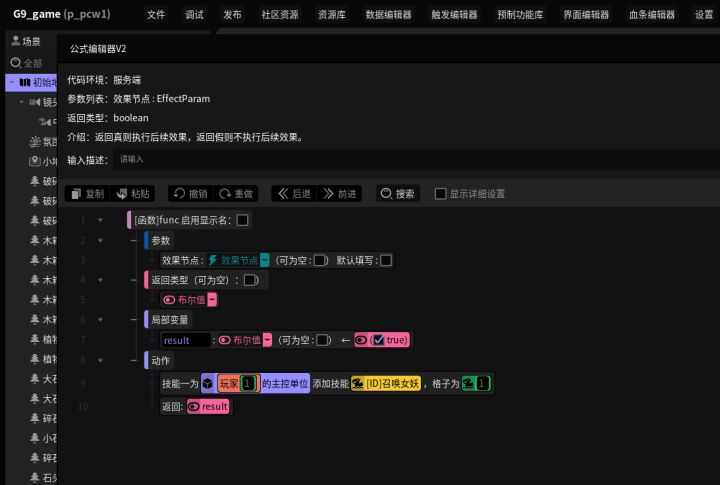Click the 重做 redo button
The width and height of the screenshot is (720, 485).
(x=236, y=194)
